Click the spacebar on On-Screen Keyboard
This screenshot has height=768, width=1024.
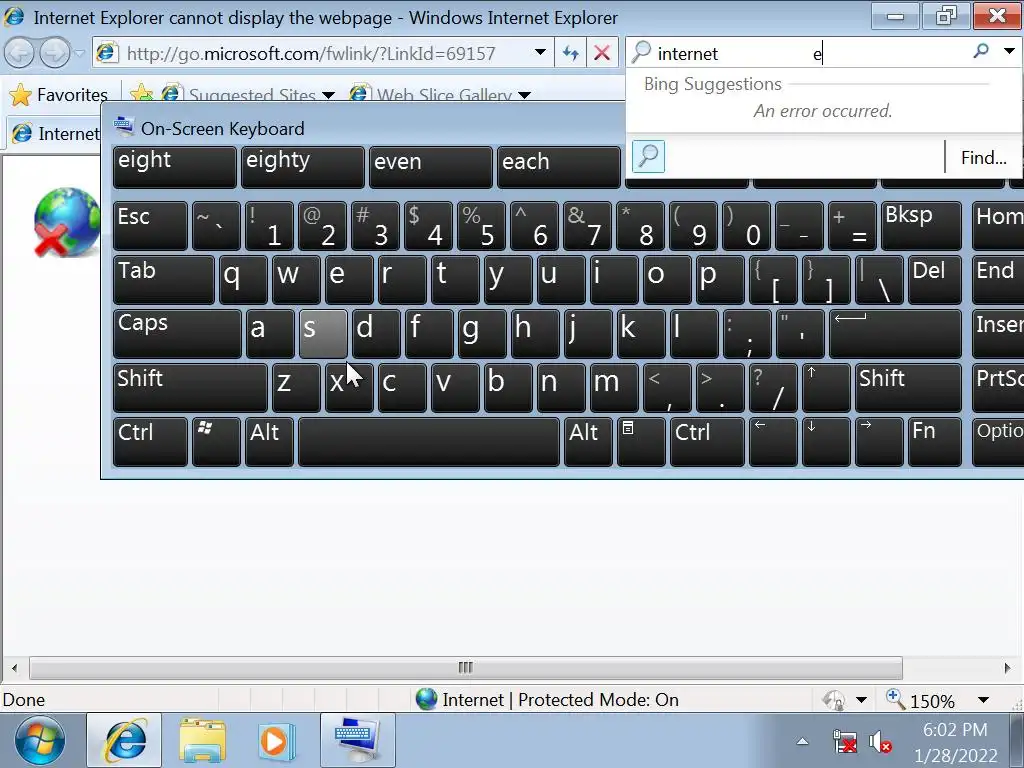coord(429,442)
